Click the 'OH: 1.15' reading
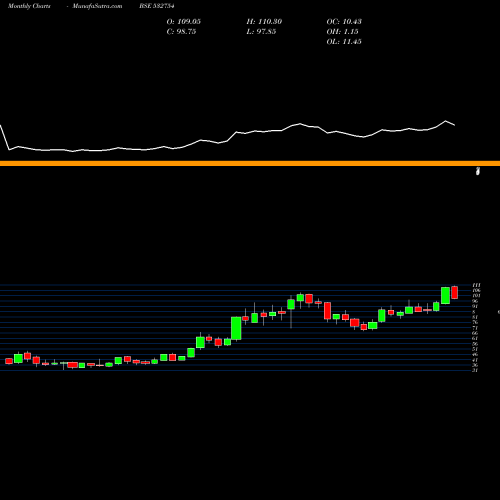The height and width of the screenshot is (500, 500). [x=342, y=32]
